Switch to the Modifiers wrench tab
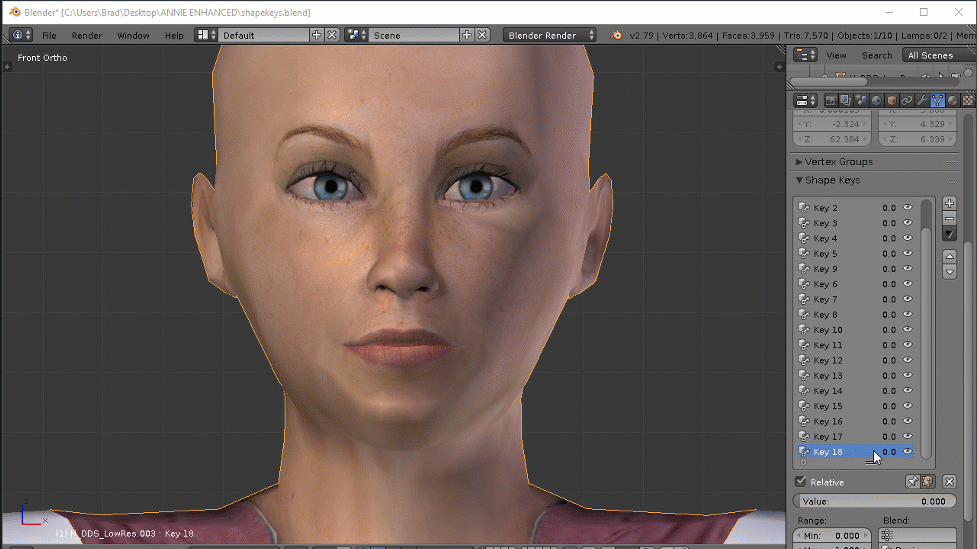Viewport: 977px width, 549px height. pos(922,100)
